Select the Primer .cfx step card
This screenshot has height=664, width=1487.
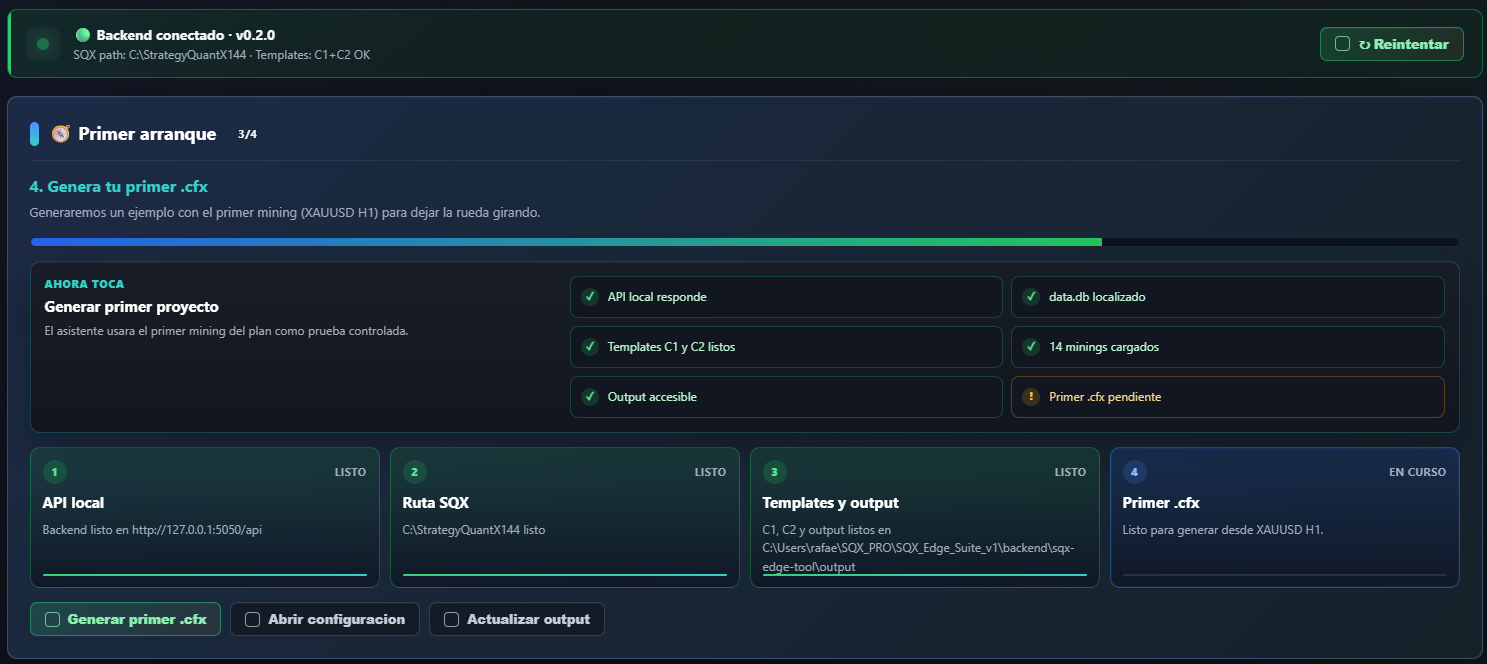coord(1285,517)
